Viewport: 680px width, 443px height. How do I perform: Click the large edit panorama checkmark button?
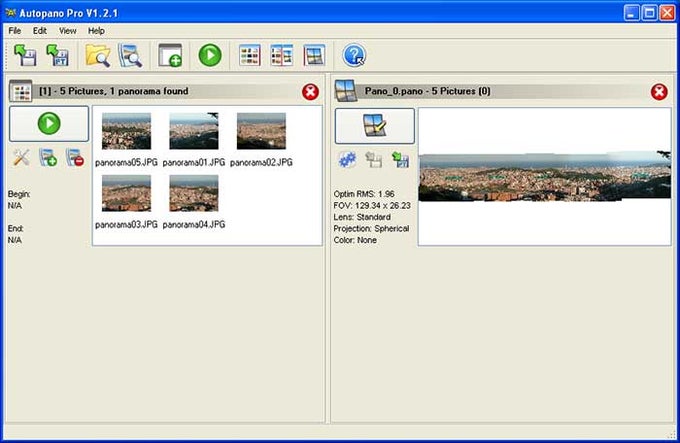(x=375, y=126)
